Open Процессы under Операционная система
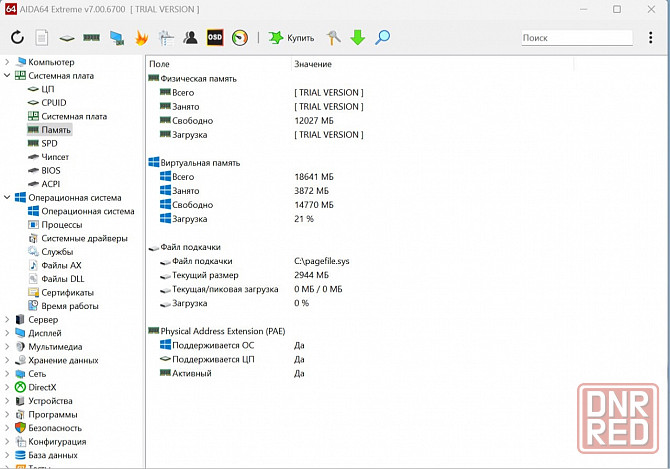670x469 pixels. point(62,225)
